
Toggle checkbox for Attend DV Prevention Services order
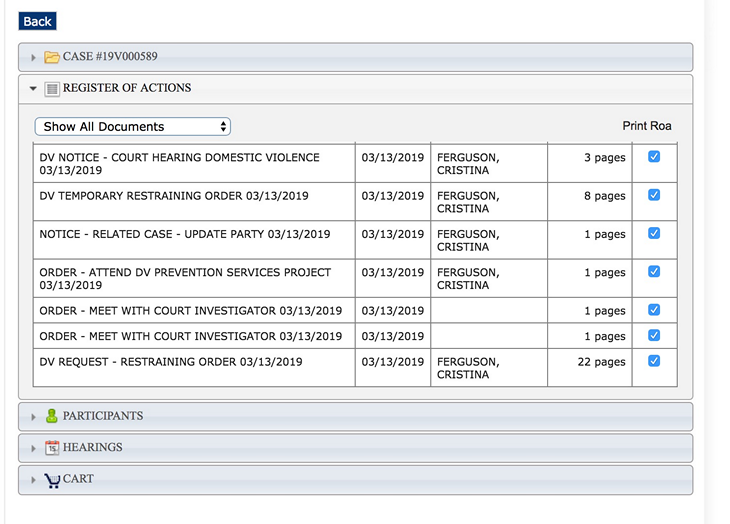click(x=654, y=271)
